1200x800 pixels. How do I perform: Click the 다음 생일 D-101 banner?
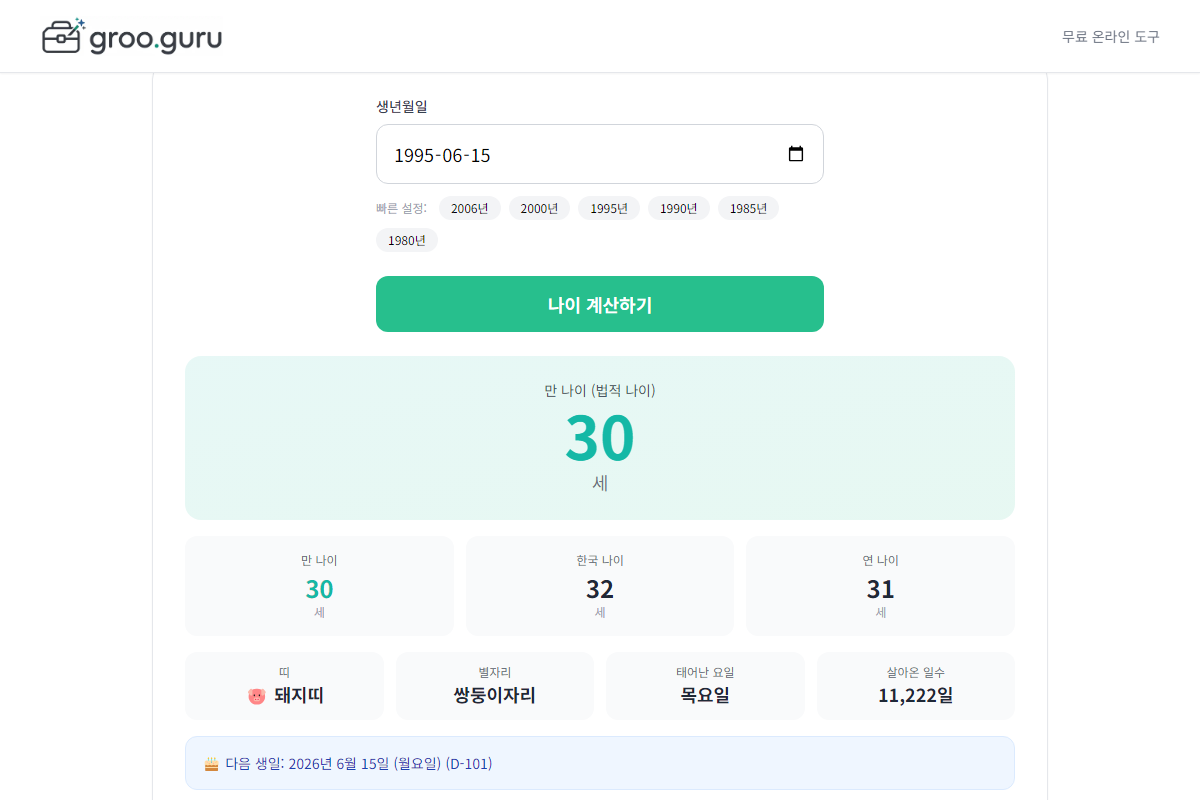pos(599,762)
